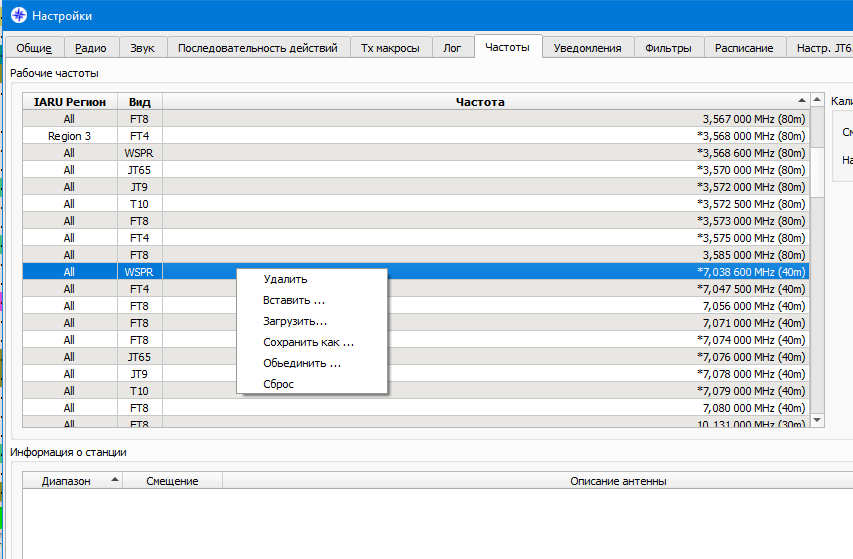Viewport: 853px width, 559px height.
Task: Select Загрузить... from the context menu
Action: pyautogui.click(x=312, y=321)
